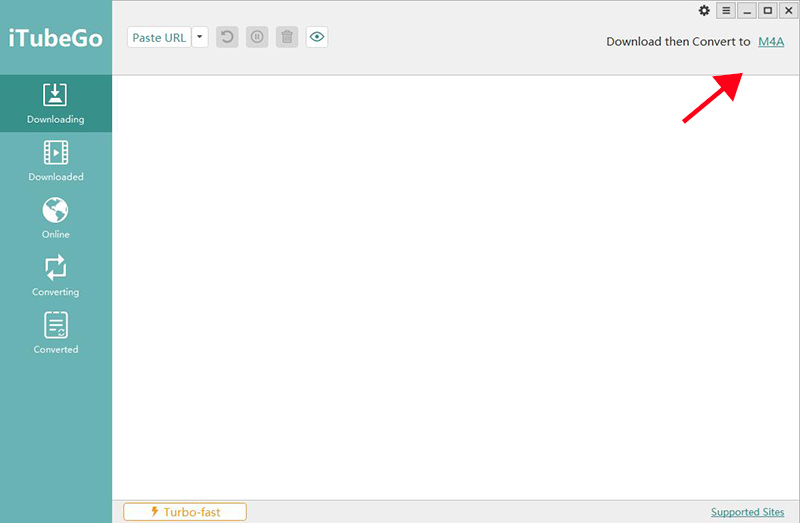Minimize the iTubeGo window

coord(747,11)
